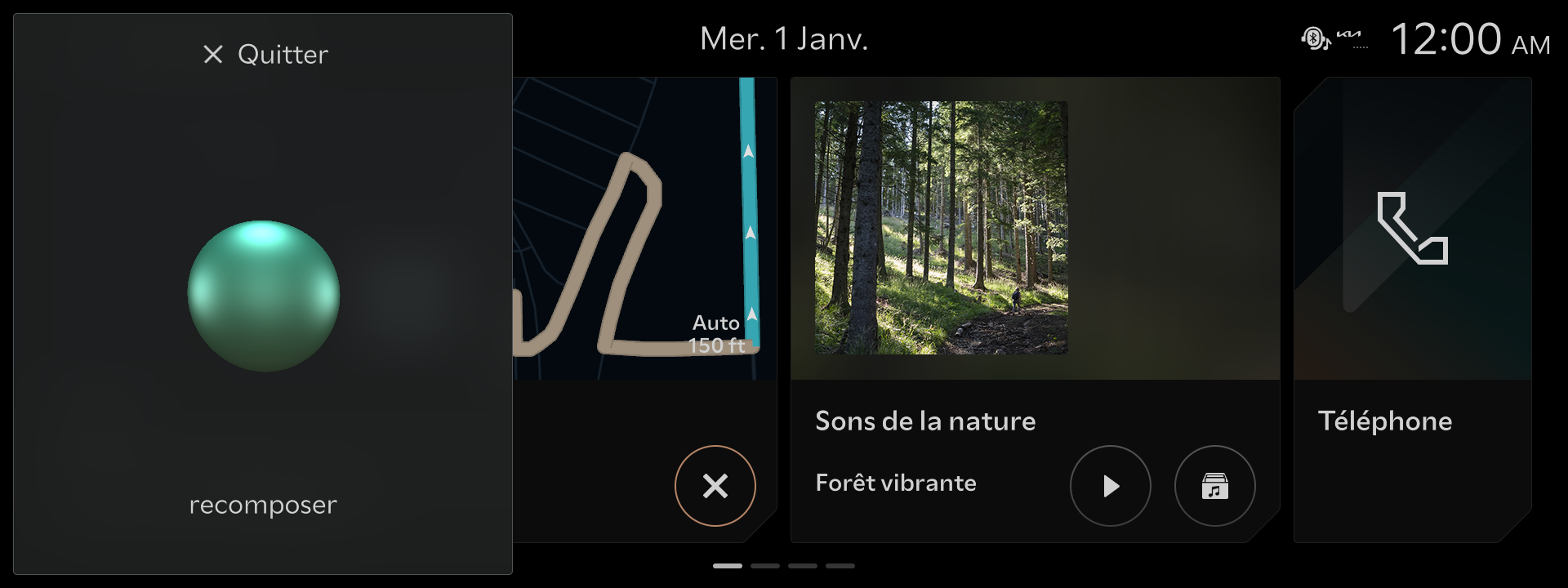Open the forest album artwork thumbnail
Viewport: 1568px width, 588px height.
pos(942,228)
